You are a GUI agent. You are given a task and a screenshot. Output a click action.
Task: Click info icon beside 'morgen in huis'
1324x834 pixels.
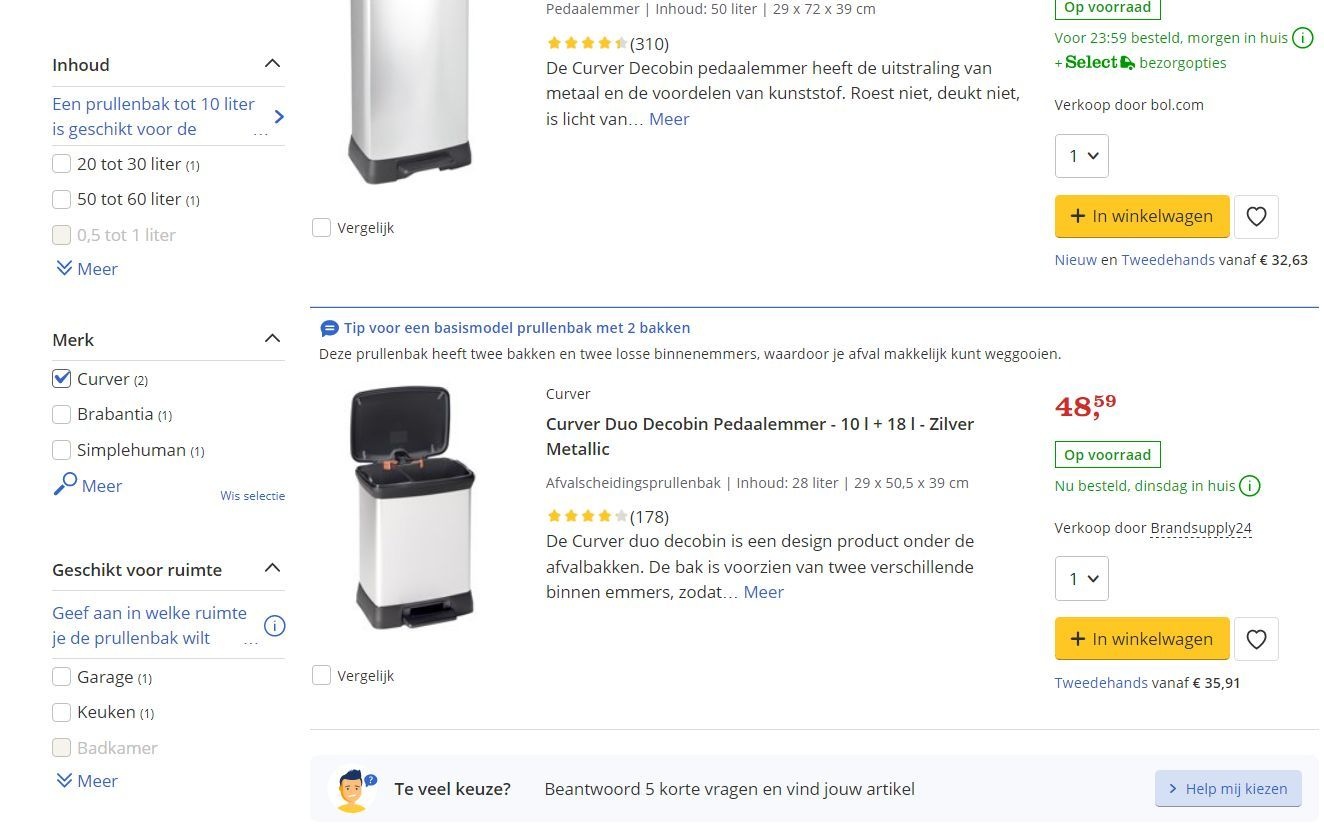click(1303, 38)
